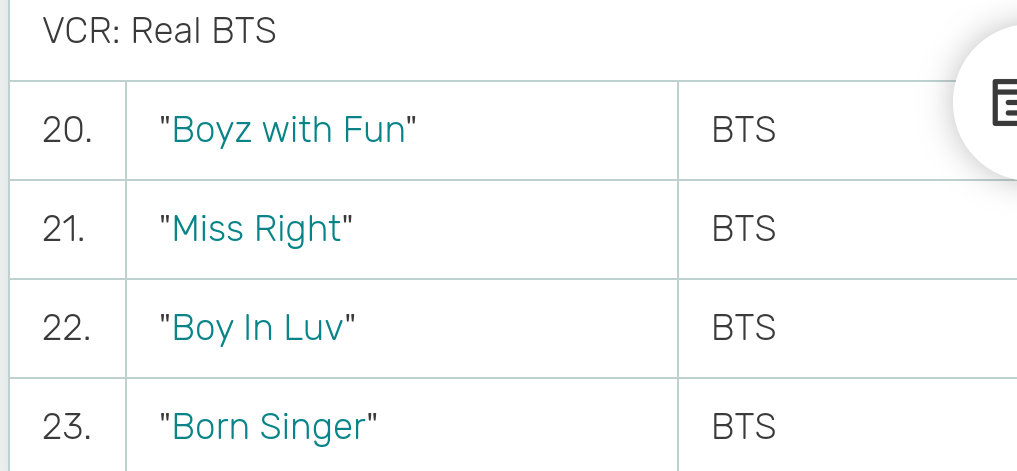Select the 22. track number
Screen dimensions: 1017x471
pyautogui.click(x=67, y=328)
